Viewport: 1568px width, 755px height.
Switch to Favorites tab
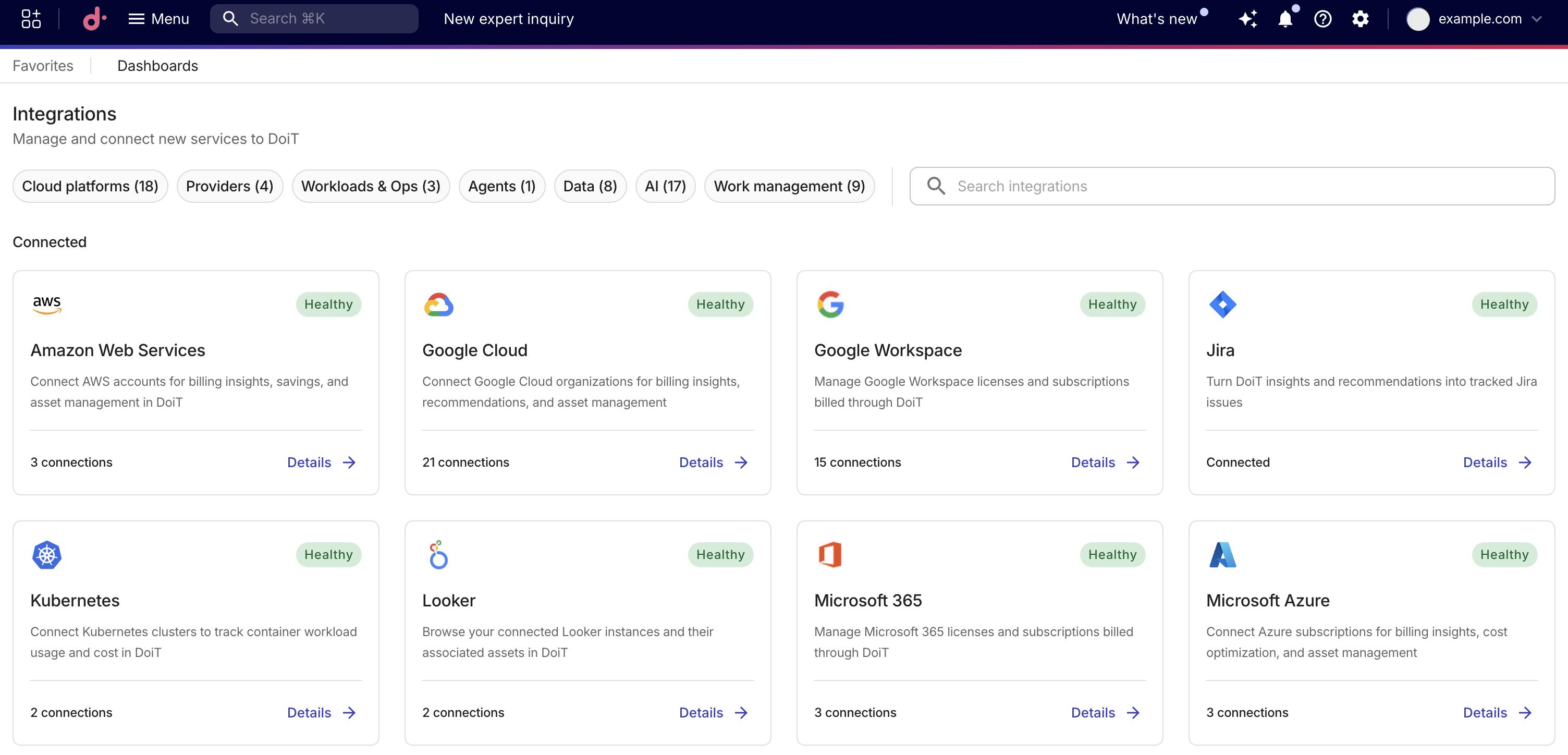43,66
